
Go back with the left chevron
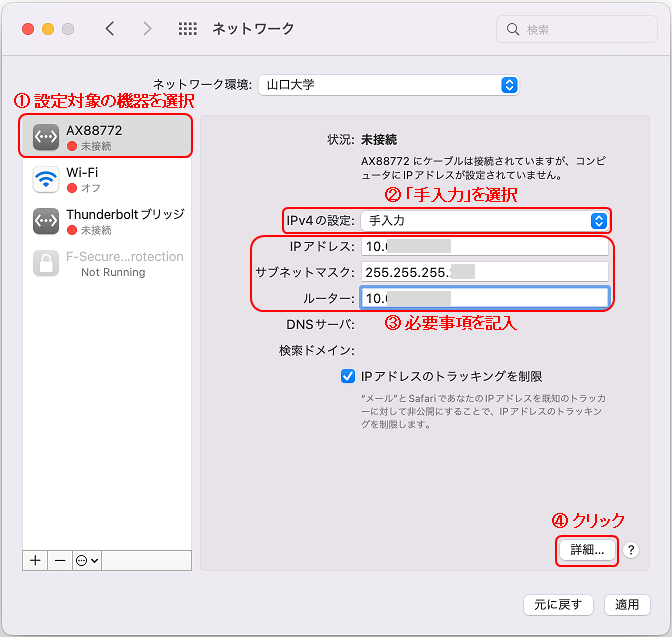click(x=110, y=29)
